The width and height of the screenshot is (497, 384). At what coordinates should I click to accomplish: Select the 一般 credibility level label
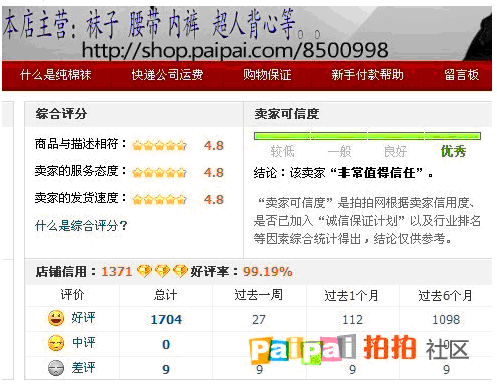point(339,152)
